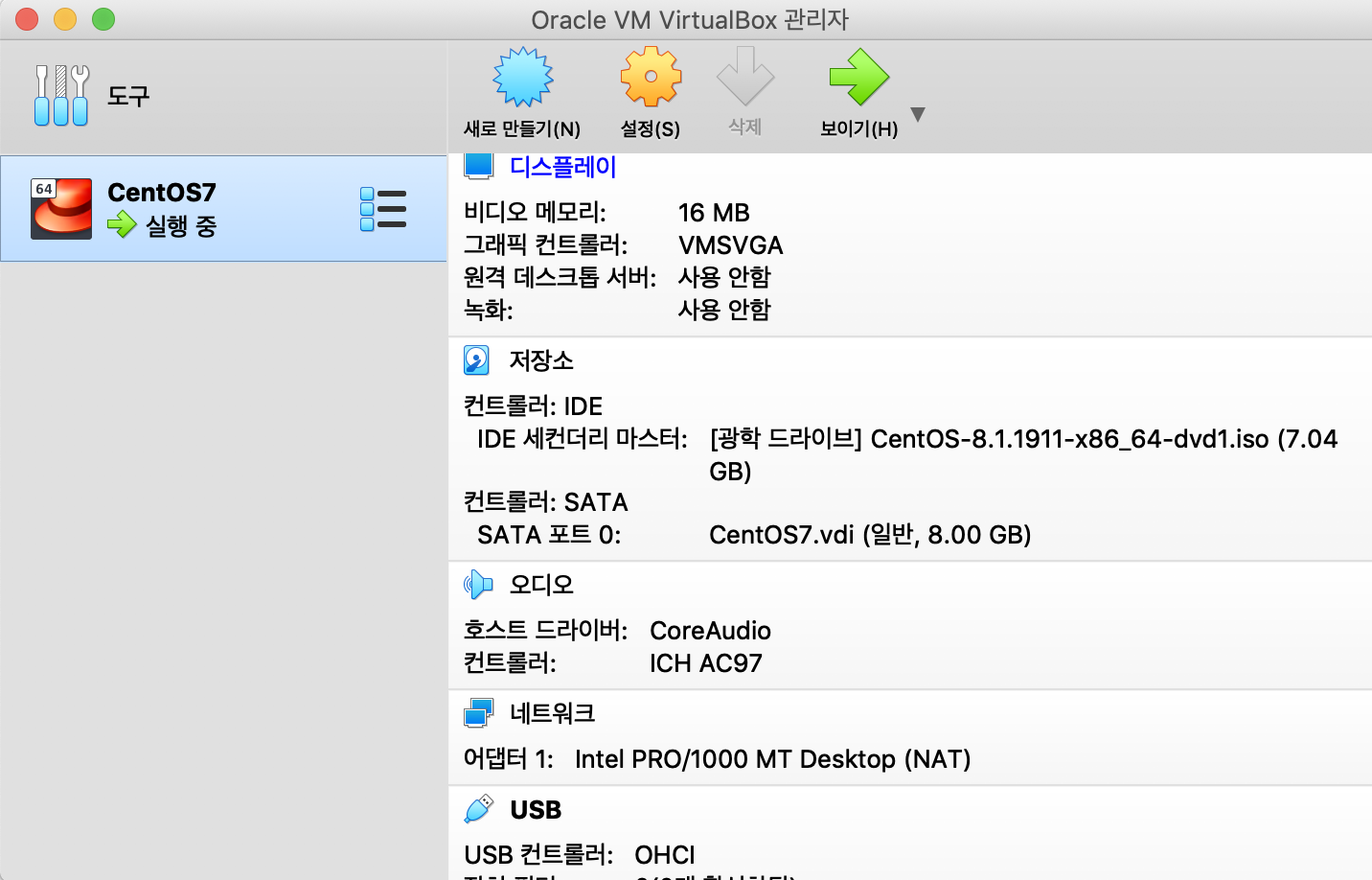Click the OHCI USB controller value

click(665, 855)
